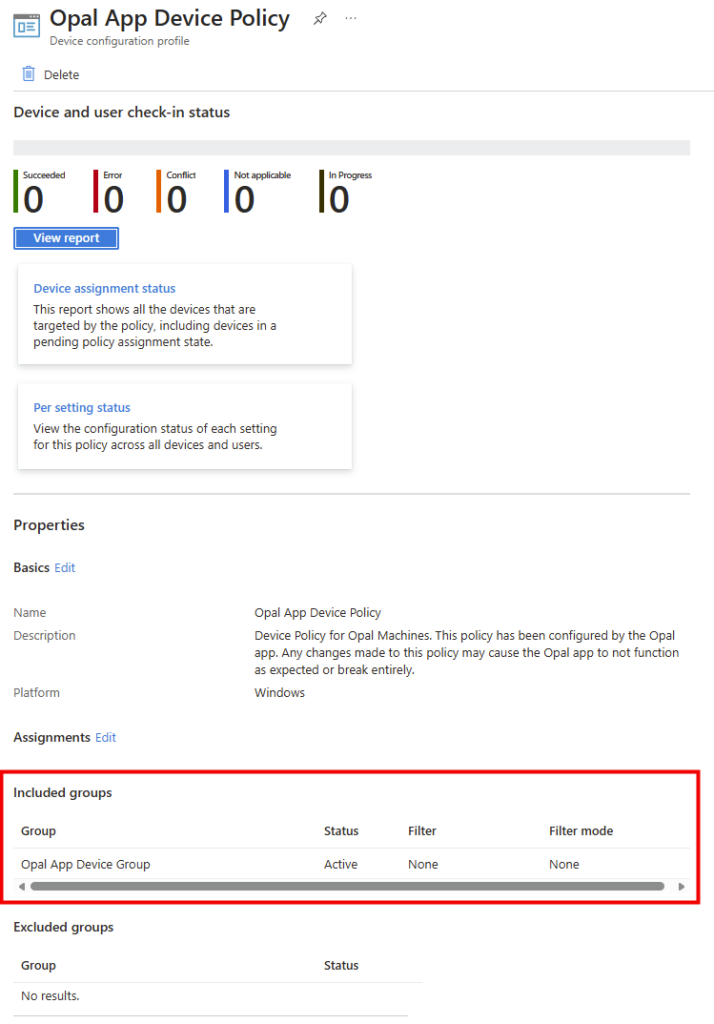Open the Device assignment status report

tap(104, 288)
